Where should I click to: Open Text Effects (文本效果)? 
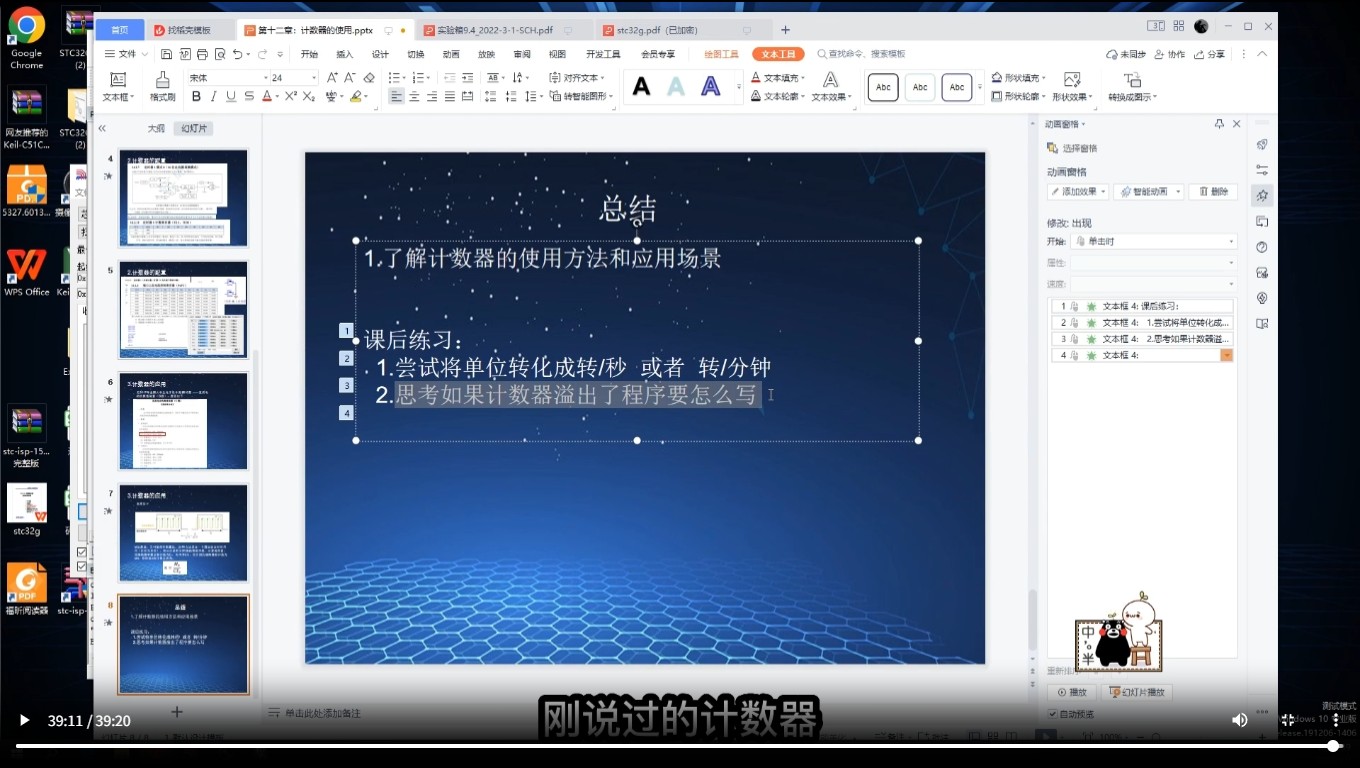(x=830, y=87)
